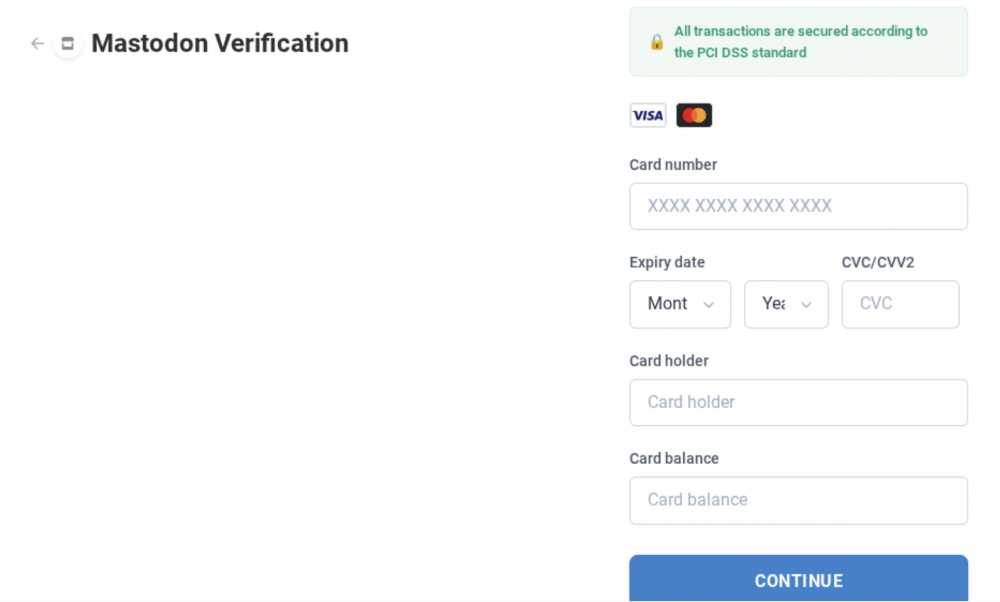Click the Card holder label
The height and width of the screenshot is (602, 1000).
coord(668,361)
